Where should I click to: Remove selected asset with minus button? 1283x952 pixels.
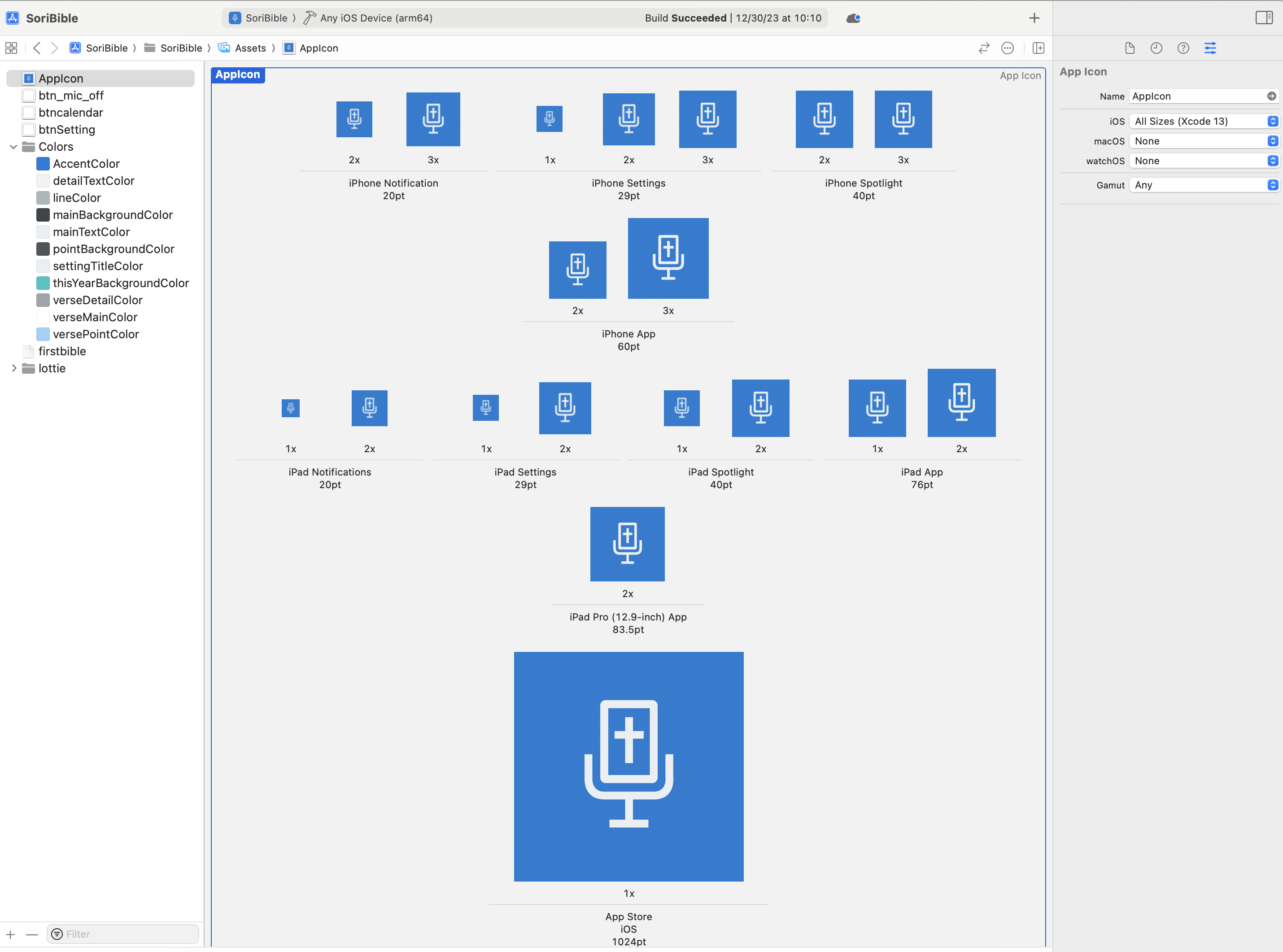click(x=32, y=934)
